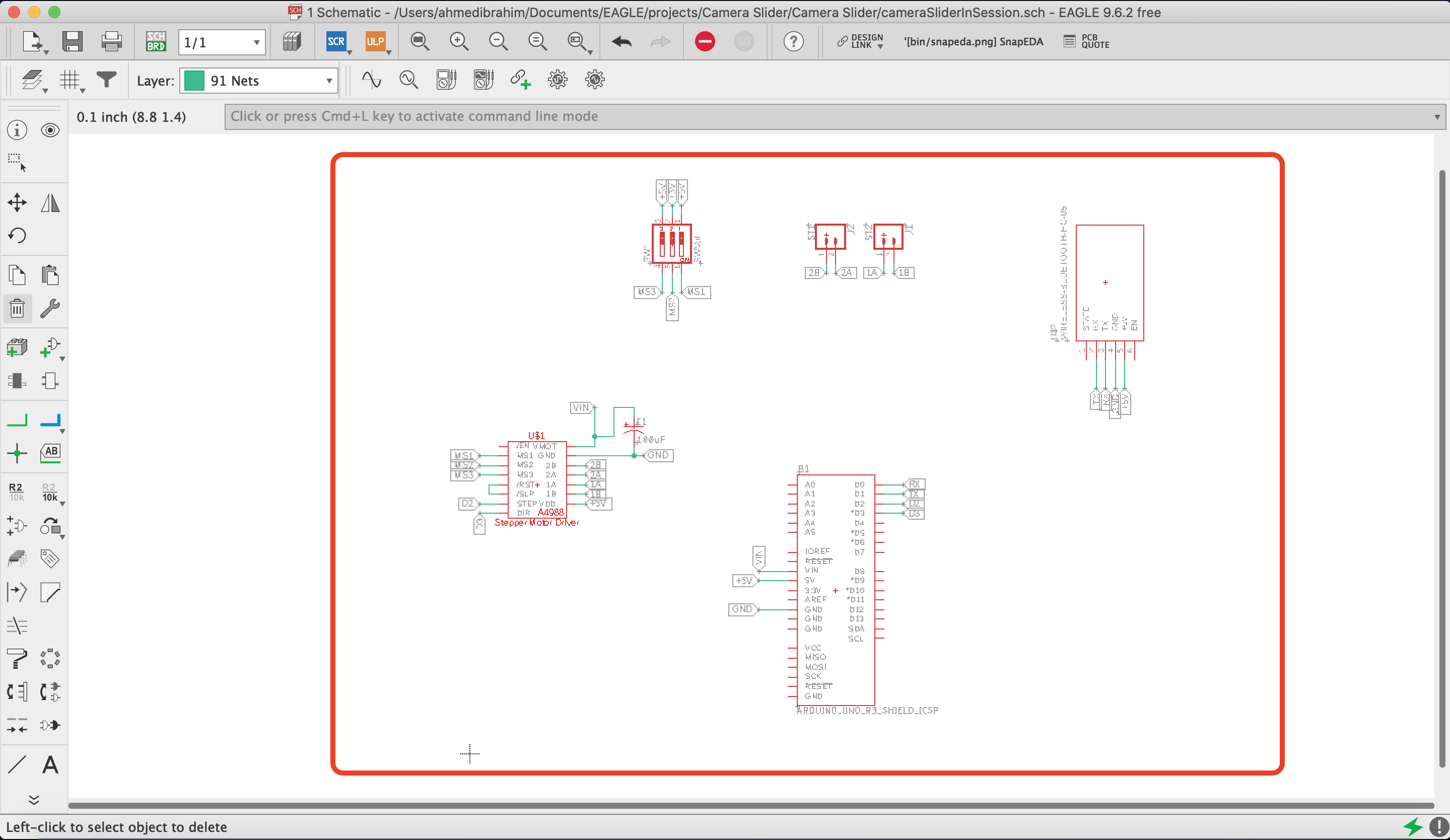Open the PCB Quote button
Image resolution: width=1450 pixels, height=840 pixels.
pyautogui.click(x=1086, y=41)
